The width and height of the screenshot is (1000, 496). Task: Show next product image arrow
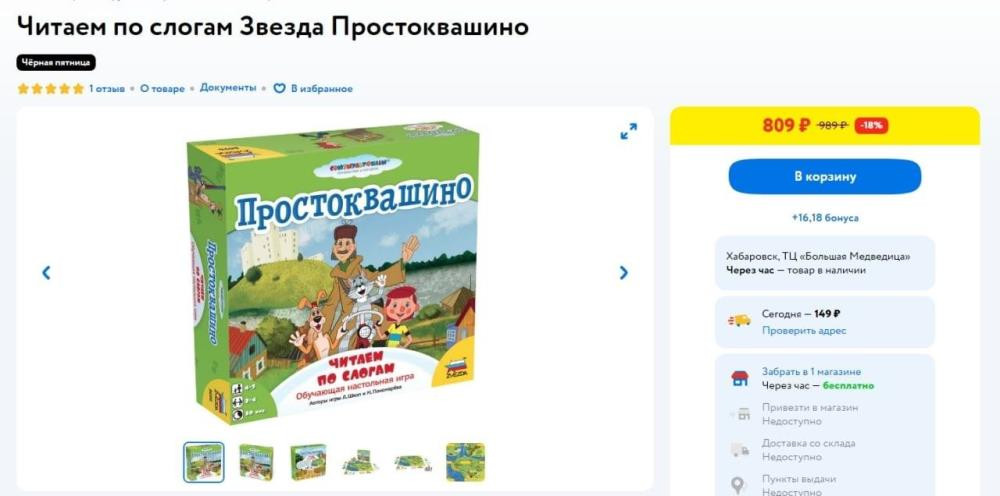624,273
